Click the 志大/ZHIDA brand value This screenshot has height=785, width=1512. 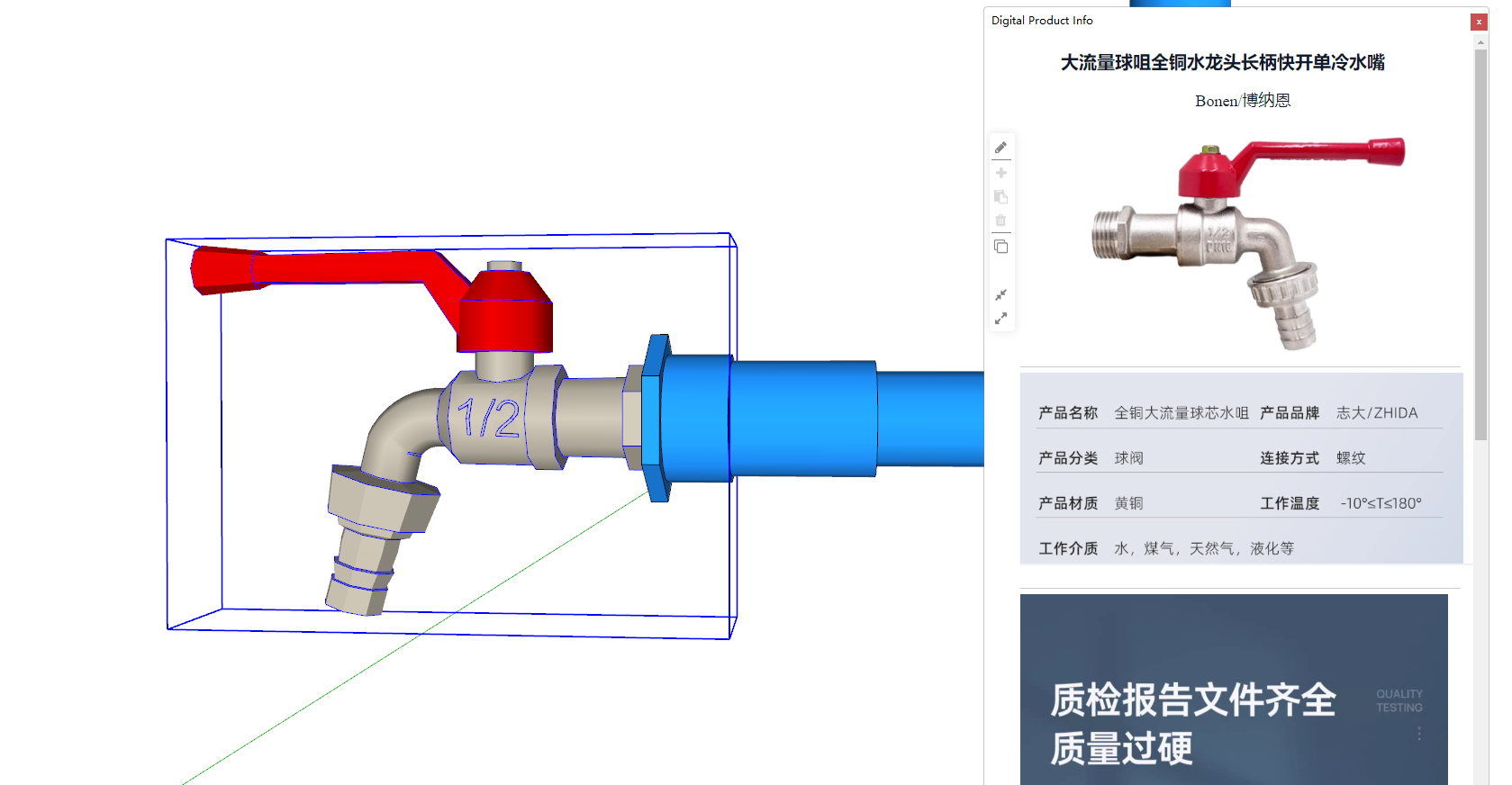point(1376,413)
